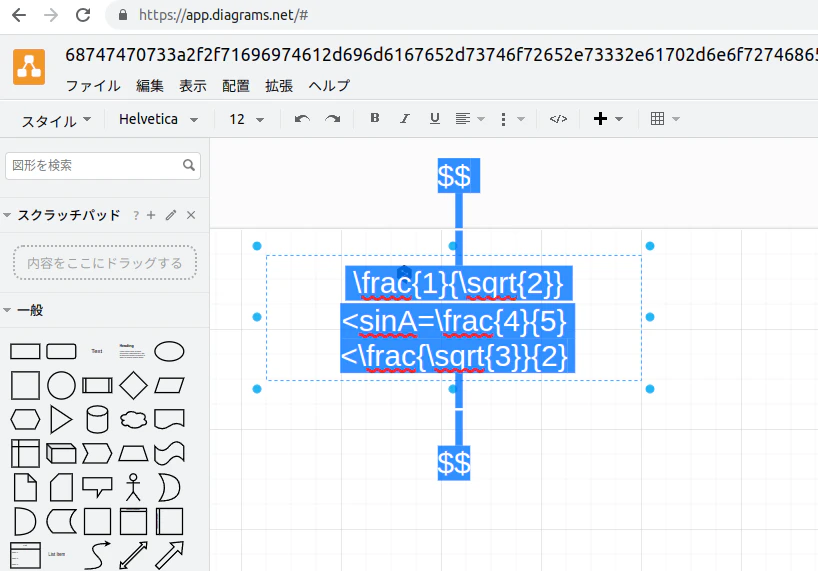Select the trapezoid shape
This screenshot has width=818, height=571.
tap(133, 454)
